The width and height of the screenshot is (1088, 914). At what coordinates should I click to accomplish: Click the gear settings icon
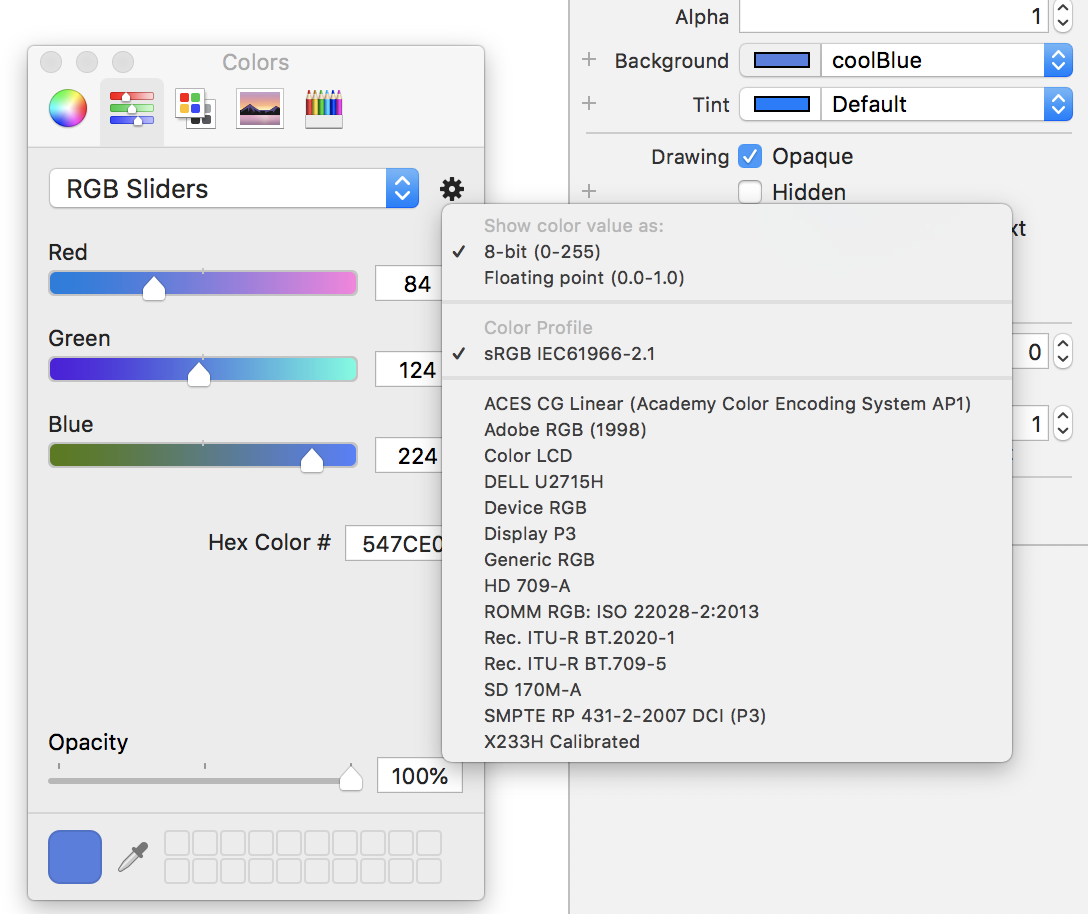[x=452, y=188]
